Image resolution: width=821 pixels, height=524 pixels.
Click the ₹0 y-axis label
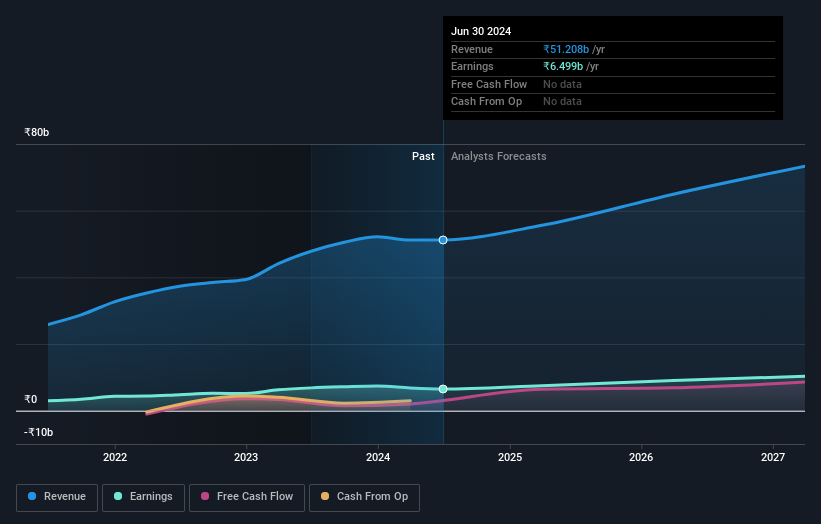30,399
